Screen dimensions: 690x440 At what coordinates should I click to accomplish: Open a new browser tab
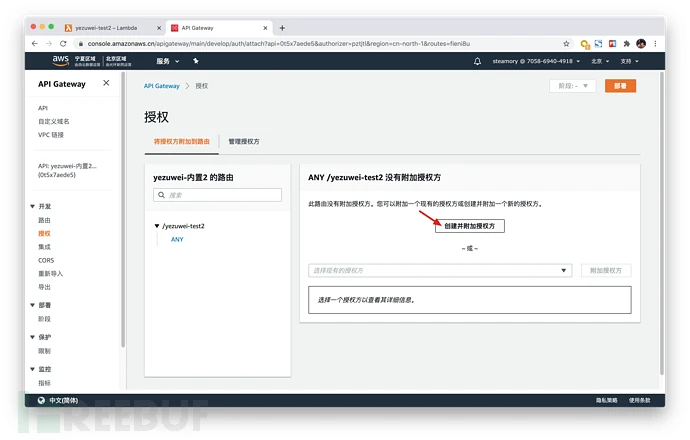coord(282,28)
